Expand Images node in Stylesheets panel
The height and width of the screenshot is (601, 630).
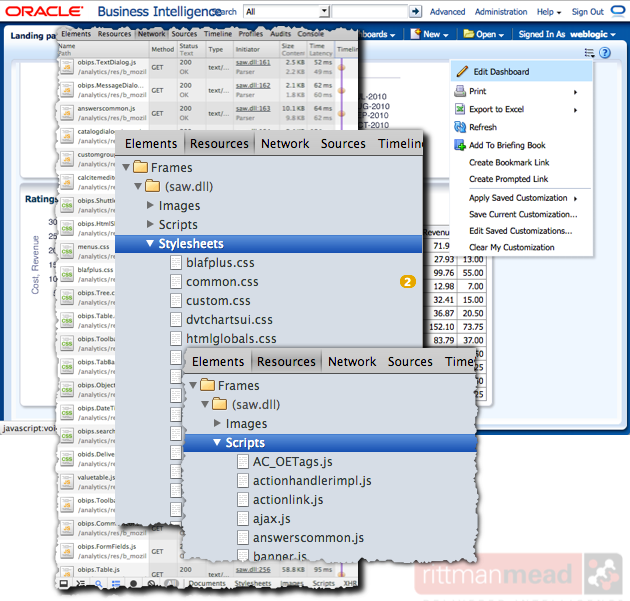click(x=150, y=205)
